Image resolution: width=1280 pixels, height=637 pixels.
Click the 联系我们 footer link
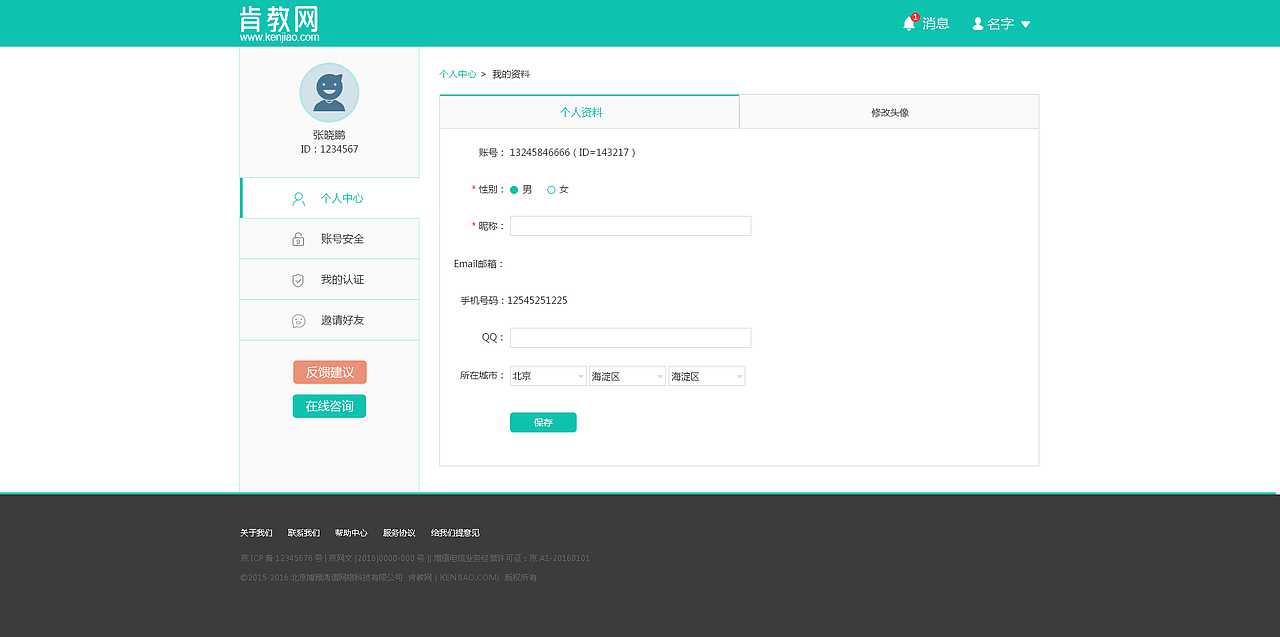pyautogui.click(x=304, y=533)
